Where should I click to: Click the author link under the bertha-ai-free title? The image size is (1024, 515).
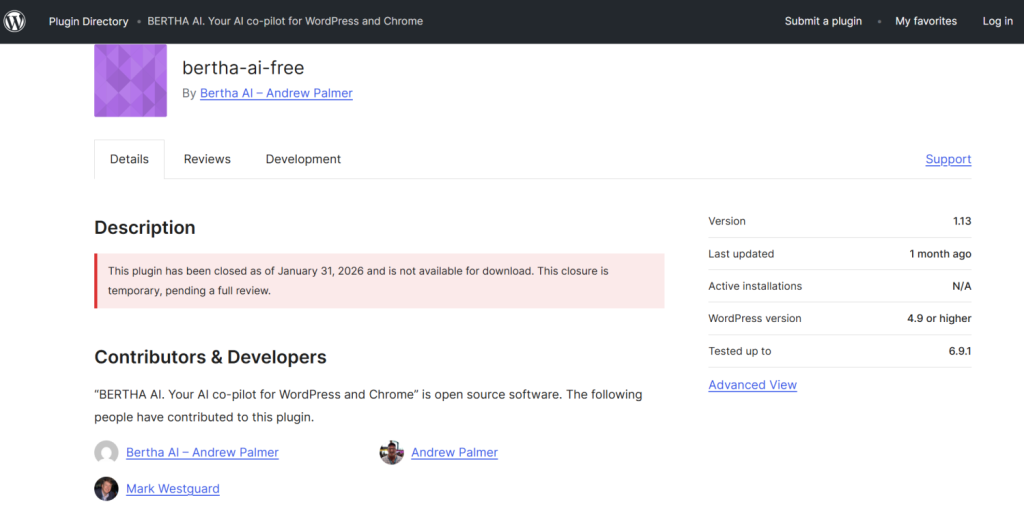tap(276, 93)
